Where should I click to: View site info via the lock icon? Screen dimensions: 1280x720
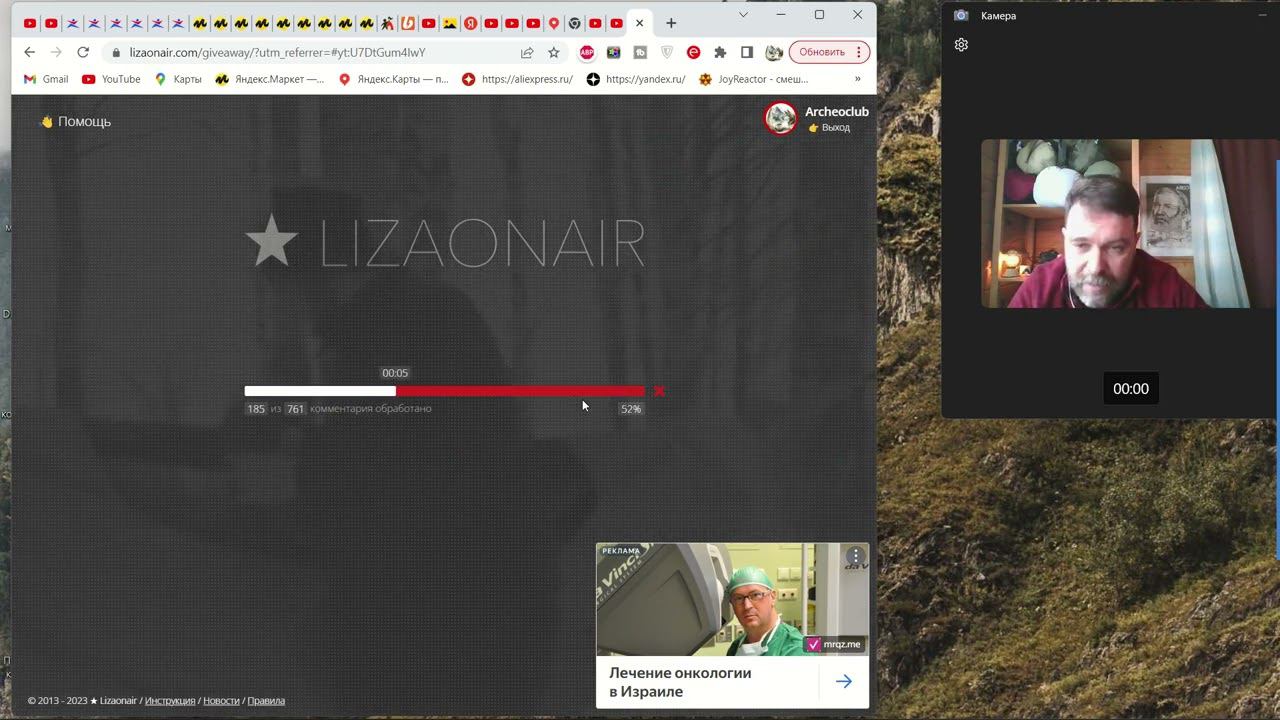pos(116,53)
